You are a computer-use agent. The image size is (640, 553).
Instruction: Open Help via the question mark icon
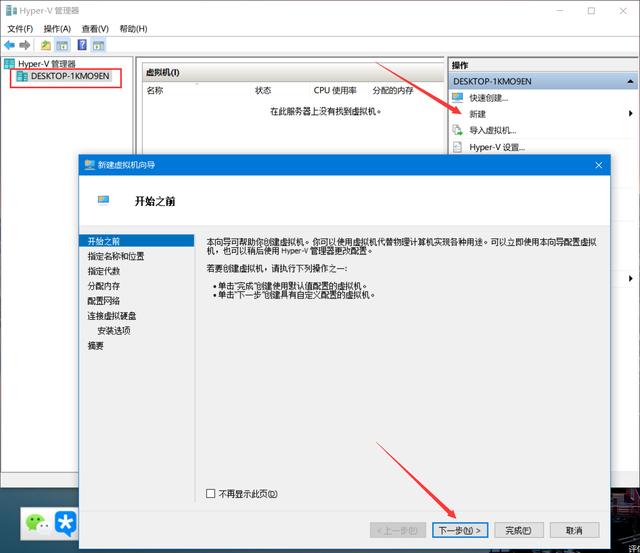click(x=82, y=45)
